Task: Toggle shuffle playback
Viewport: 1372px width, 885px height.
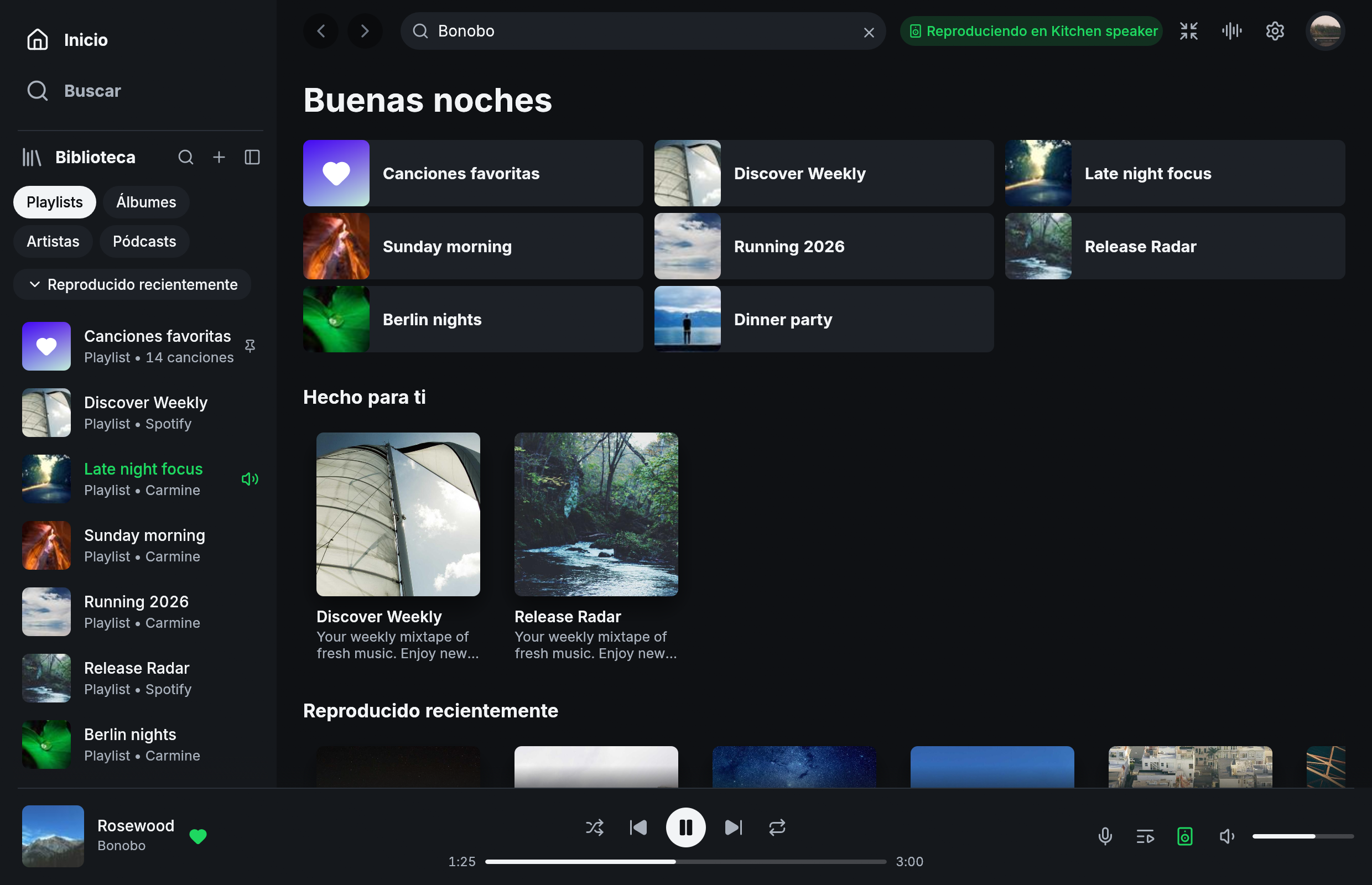Action: pyautogui.click(x=594, y=827)
